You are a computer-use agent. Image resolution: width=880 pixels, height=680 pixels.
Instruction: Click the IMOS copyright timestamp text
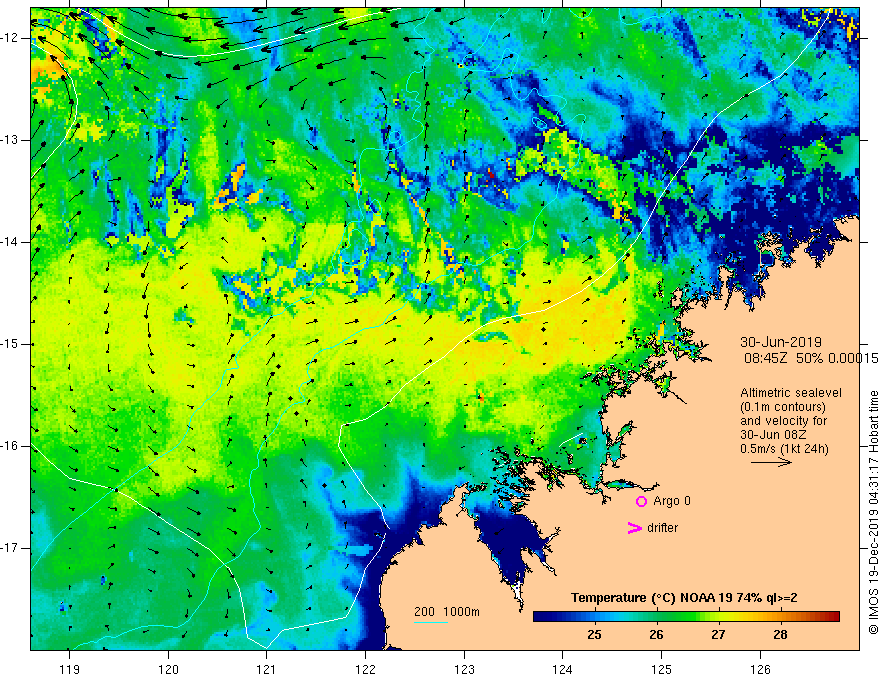(x=873, y=513)
